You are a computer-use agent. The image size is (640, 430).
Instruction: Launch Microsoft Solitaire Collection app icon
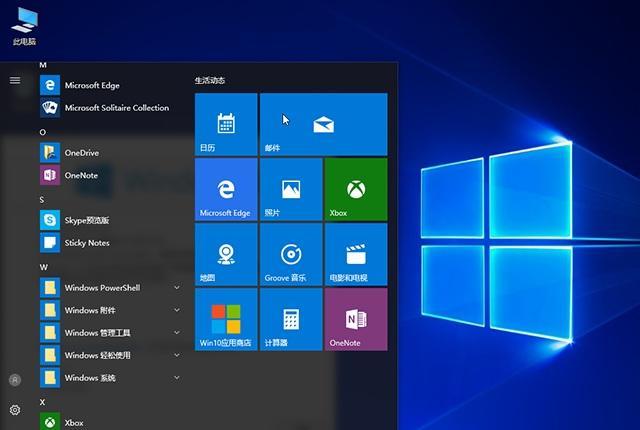50,108
